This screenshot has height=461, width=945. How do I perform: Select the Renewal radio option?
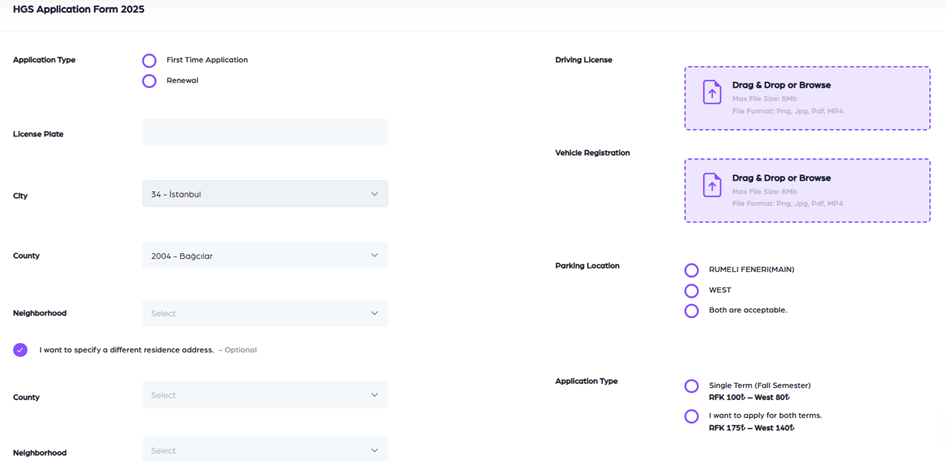149,81
